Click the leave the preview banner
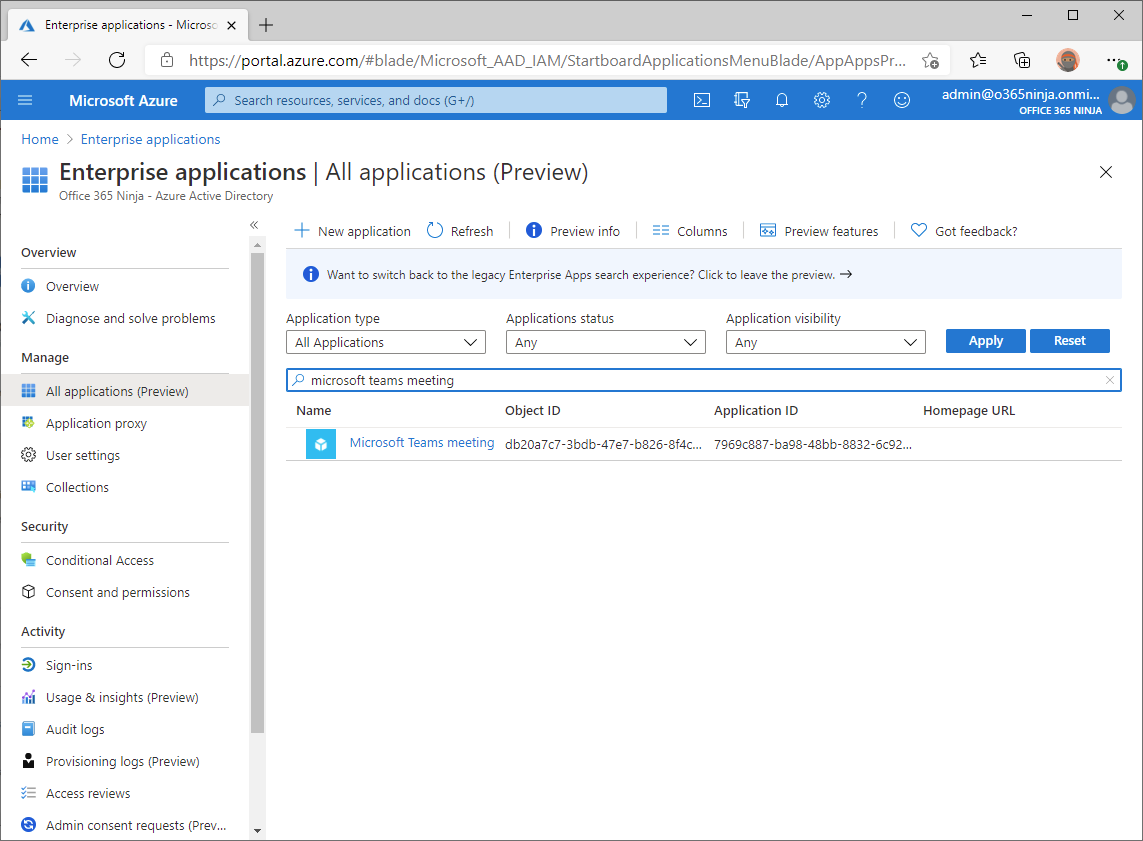 [x=703, y=275]
